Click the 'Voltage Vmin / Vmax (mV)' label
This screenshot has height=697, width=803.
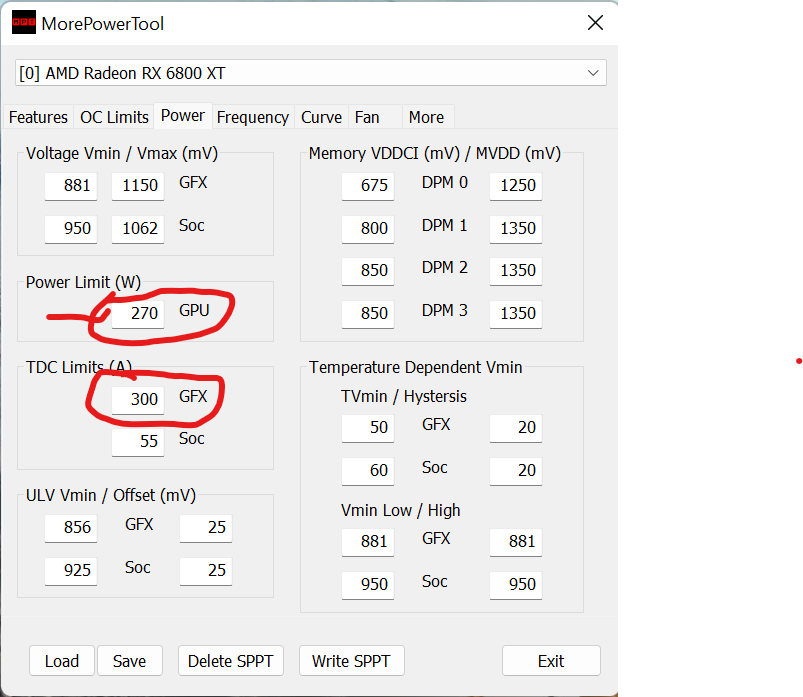click(x=122, y=154)
